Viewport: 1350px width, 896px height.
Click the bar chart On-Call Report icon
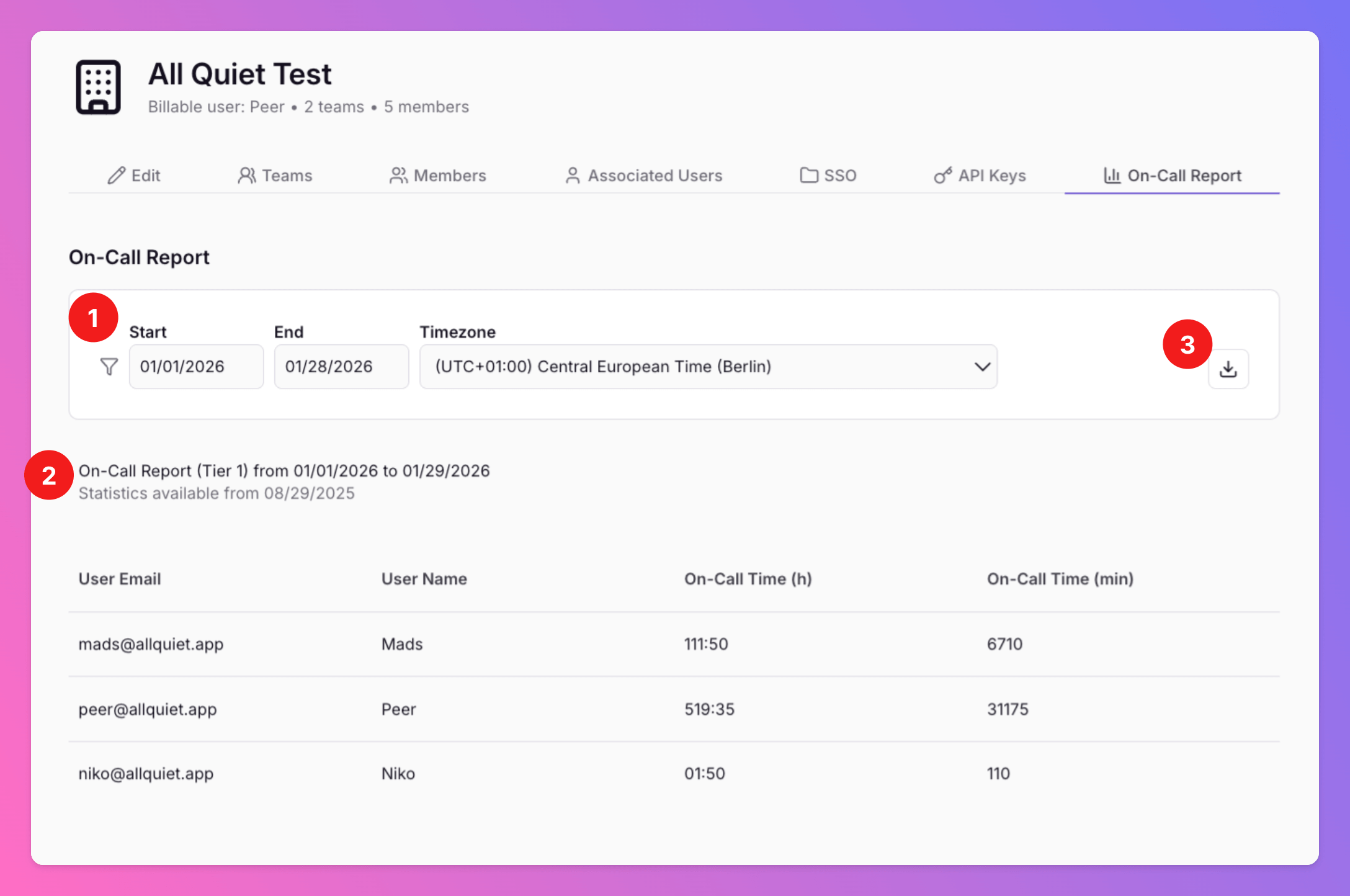pyautogui.click(x=1112, y=176)
